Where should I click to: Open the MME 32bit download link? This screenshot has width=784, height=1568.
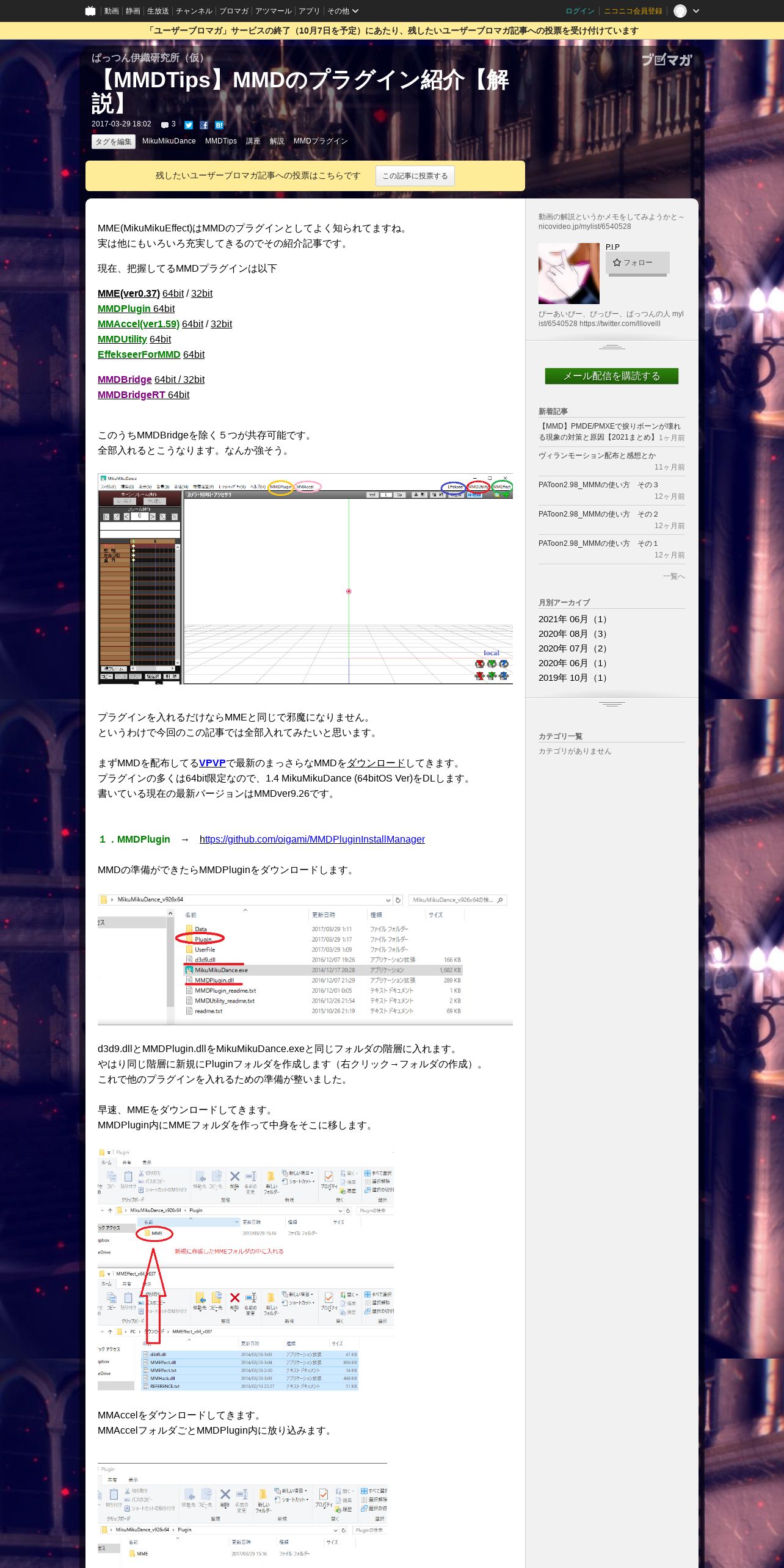201,293
